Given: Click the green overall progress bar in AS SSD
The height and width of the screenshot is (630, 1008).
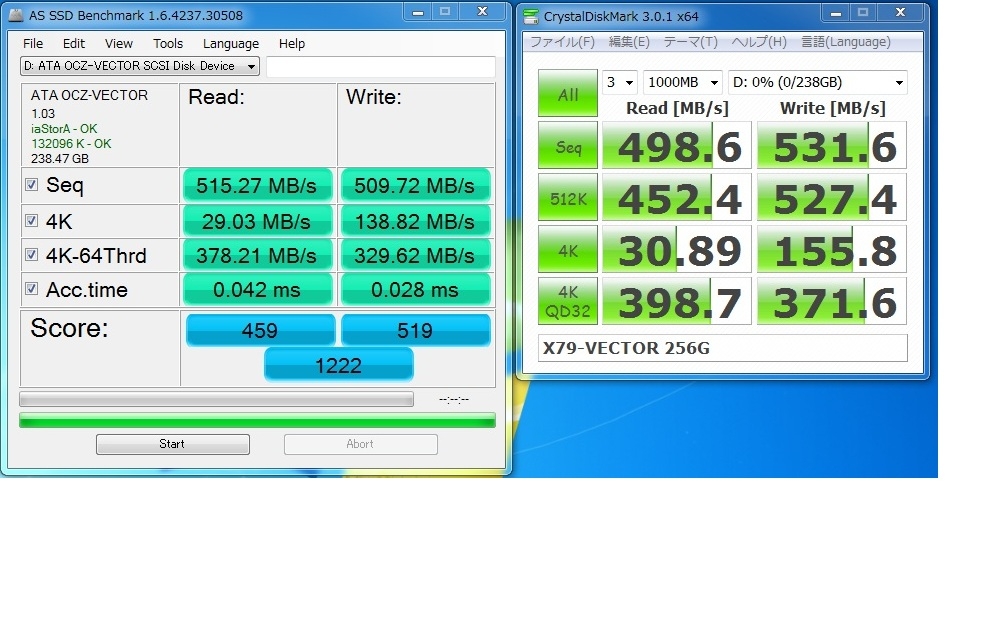Looking at the screenshot, I should (x=257, y=420).
